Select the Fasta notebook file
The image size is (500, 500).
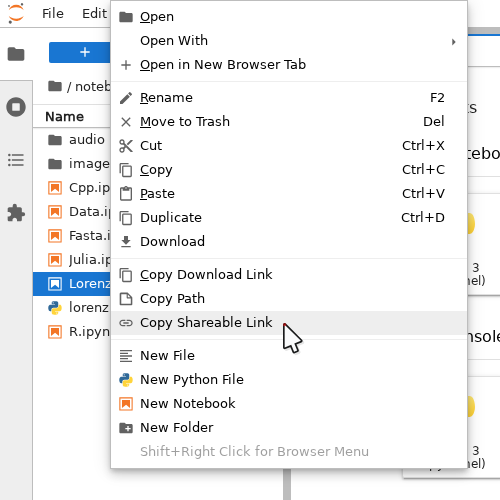(x=72, y=236)
